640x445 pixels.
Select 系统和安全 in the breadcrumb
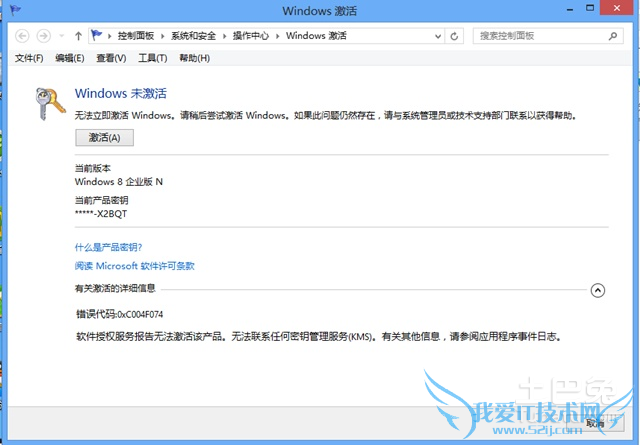click(193, 36)
